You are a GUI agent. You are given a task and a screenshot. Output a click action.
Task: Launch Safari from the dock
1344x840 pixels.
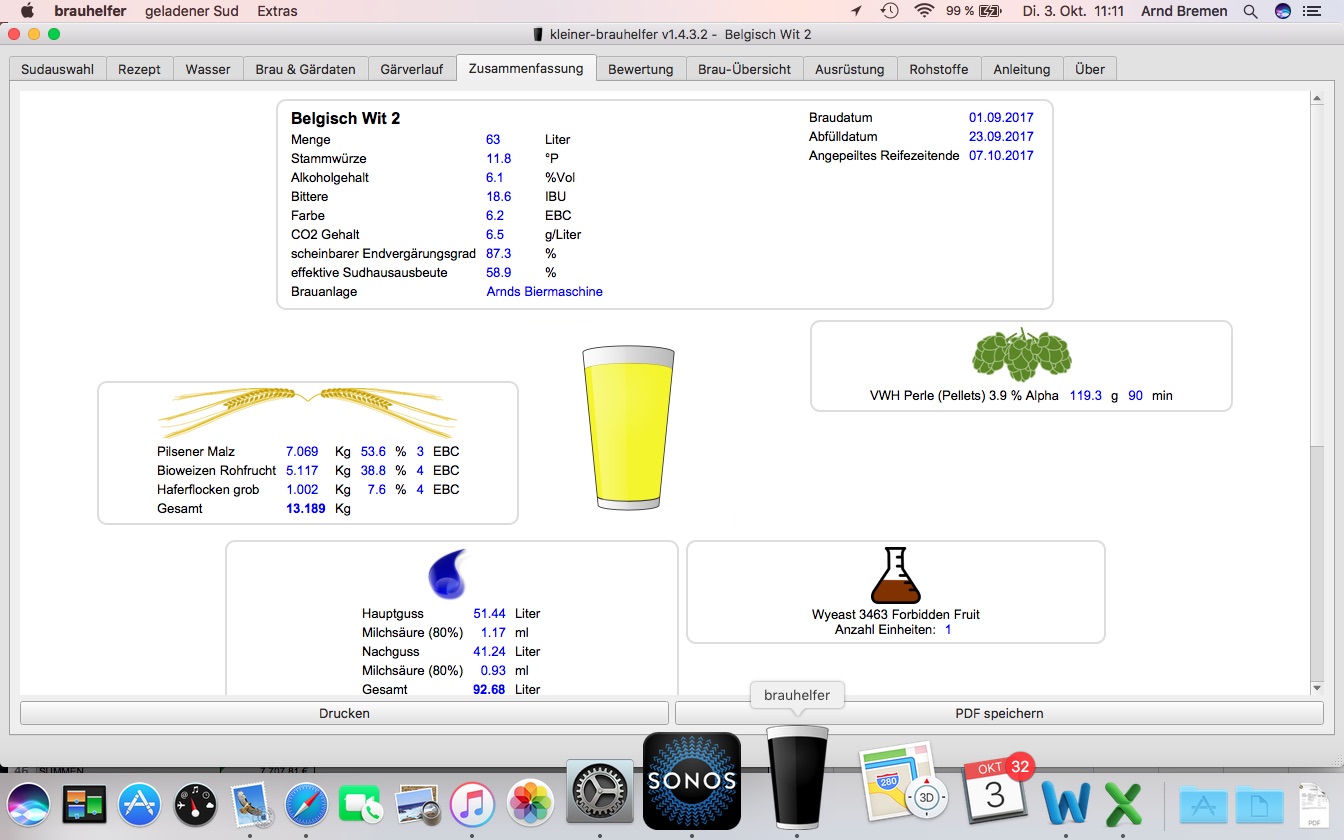306,803
